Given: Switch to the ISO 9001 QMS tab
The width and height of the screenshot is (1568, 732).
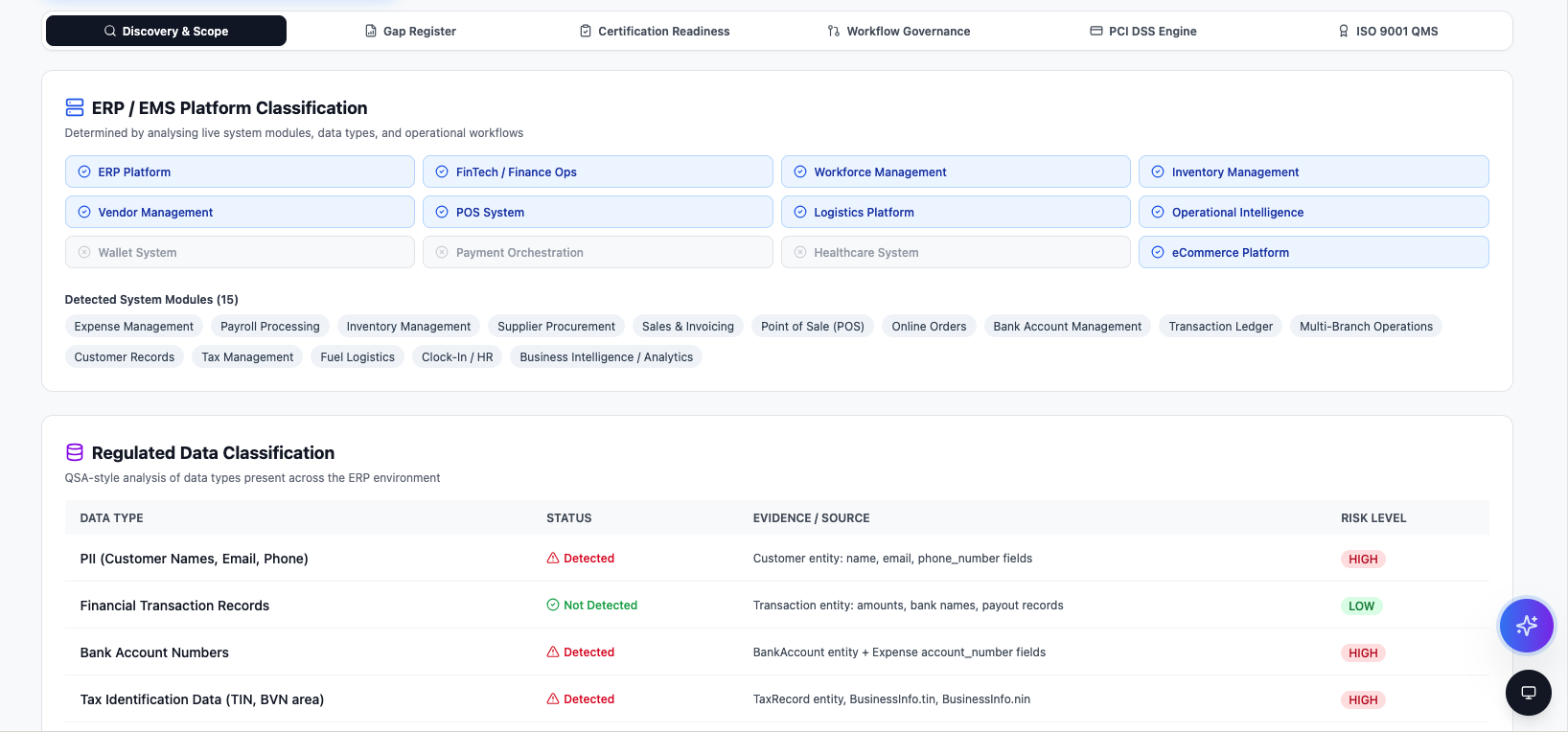Looking at the screenshot, I should [1388, 31].
